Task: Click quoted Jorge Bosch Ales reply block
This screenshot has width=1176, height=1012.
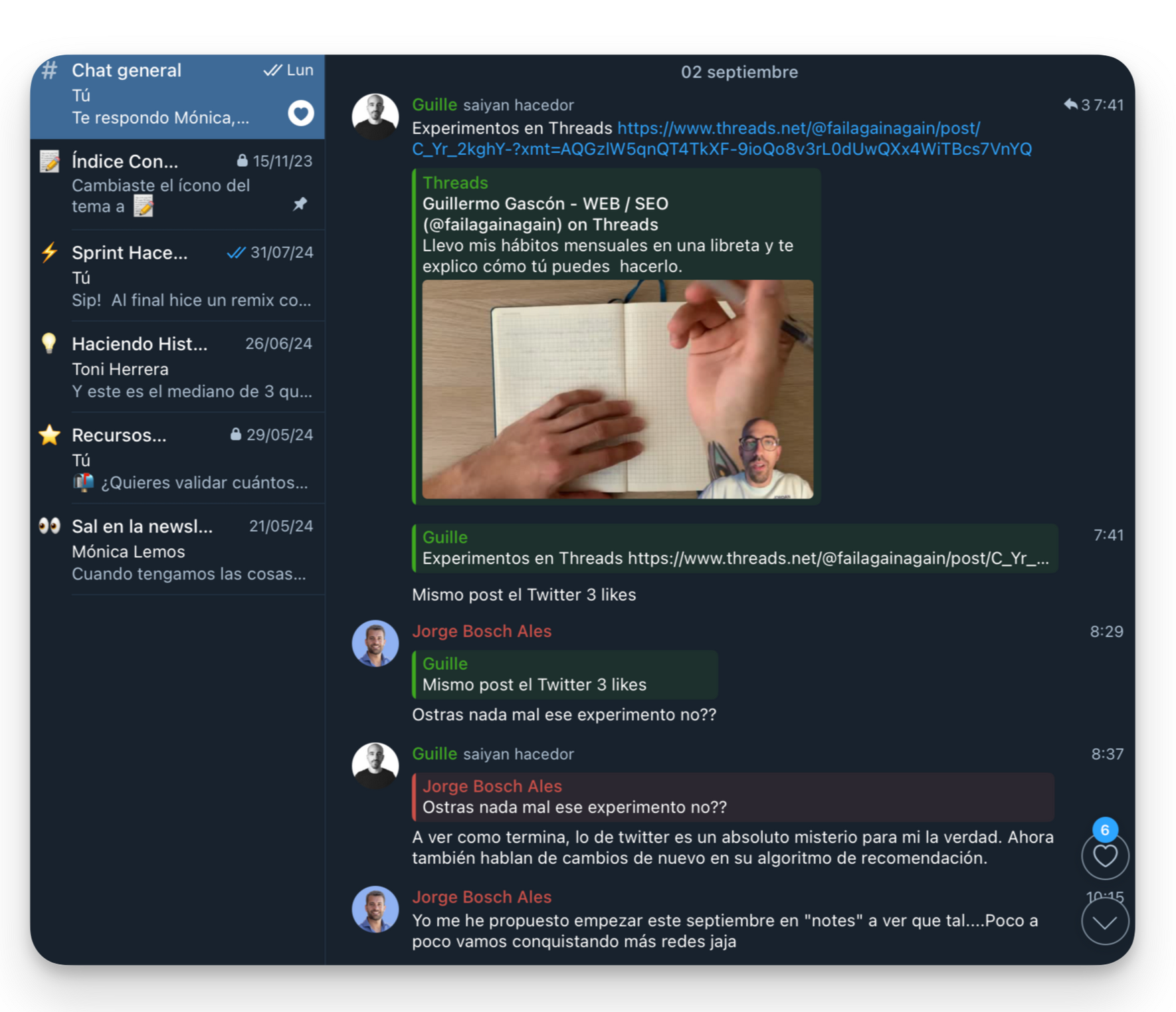Action: pos(732,797)
